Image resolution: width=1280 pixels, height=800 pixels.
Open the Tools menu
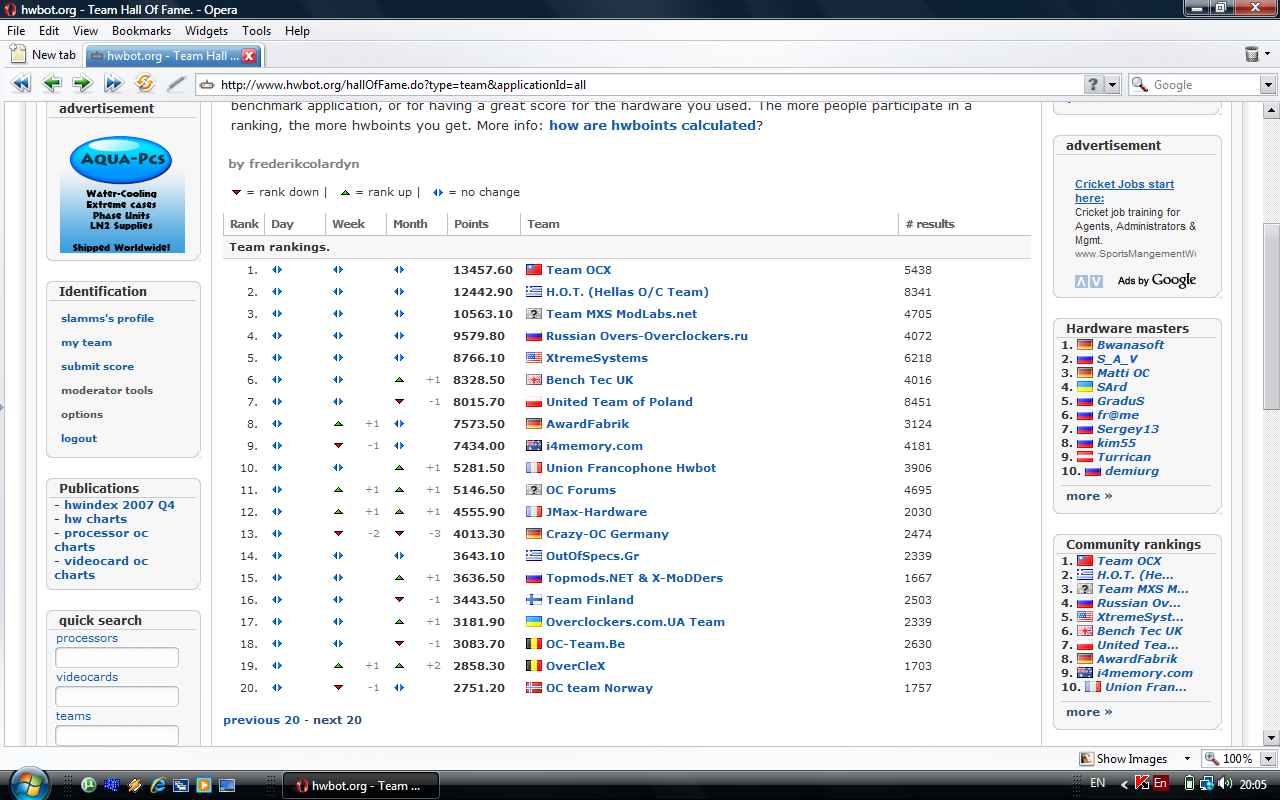coord(256,31)
